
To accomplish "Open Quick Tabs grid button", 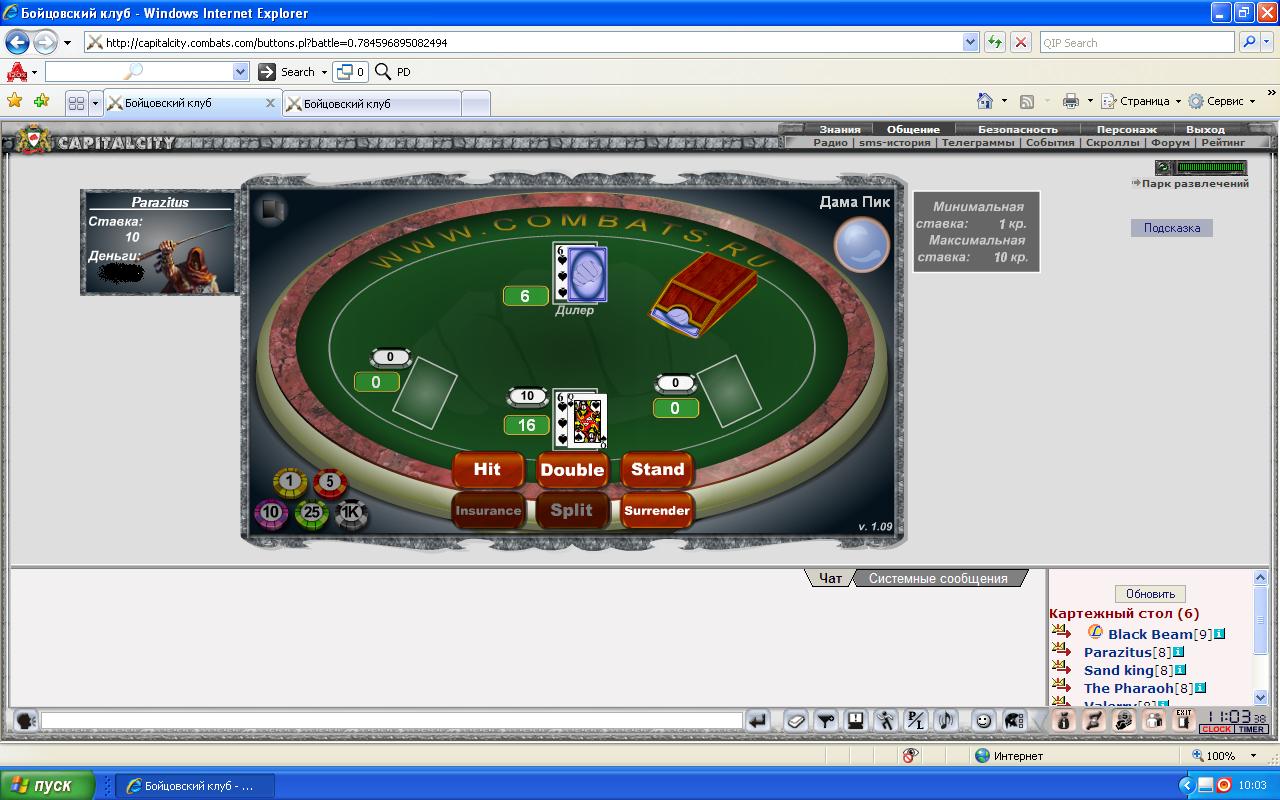I will pos(76,103).
